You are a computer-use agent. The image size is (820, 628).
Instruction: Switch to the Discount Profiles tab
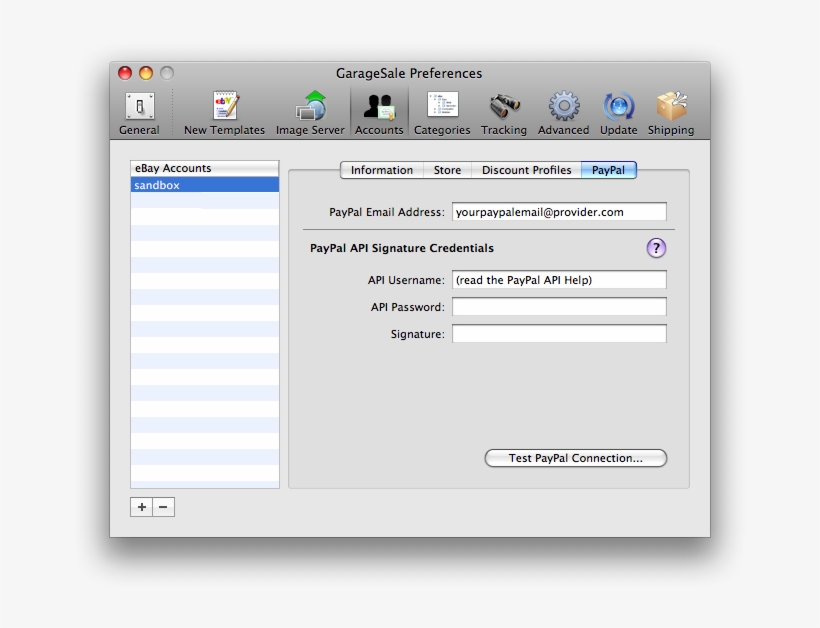click(x=527, y=170)
